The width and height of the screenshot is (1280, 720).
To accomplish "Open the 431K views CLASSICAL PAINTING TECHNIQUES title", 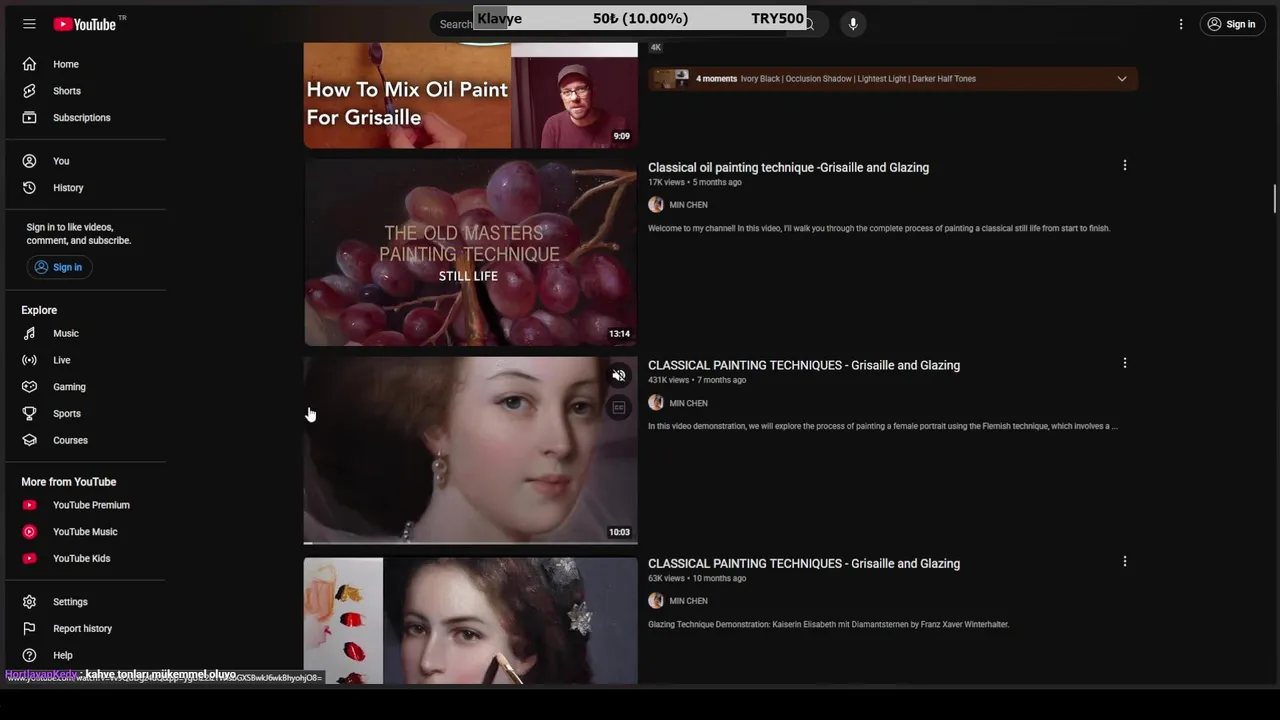I will pos(804,365).
